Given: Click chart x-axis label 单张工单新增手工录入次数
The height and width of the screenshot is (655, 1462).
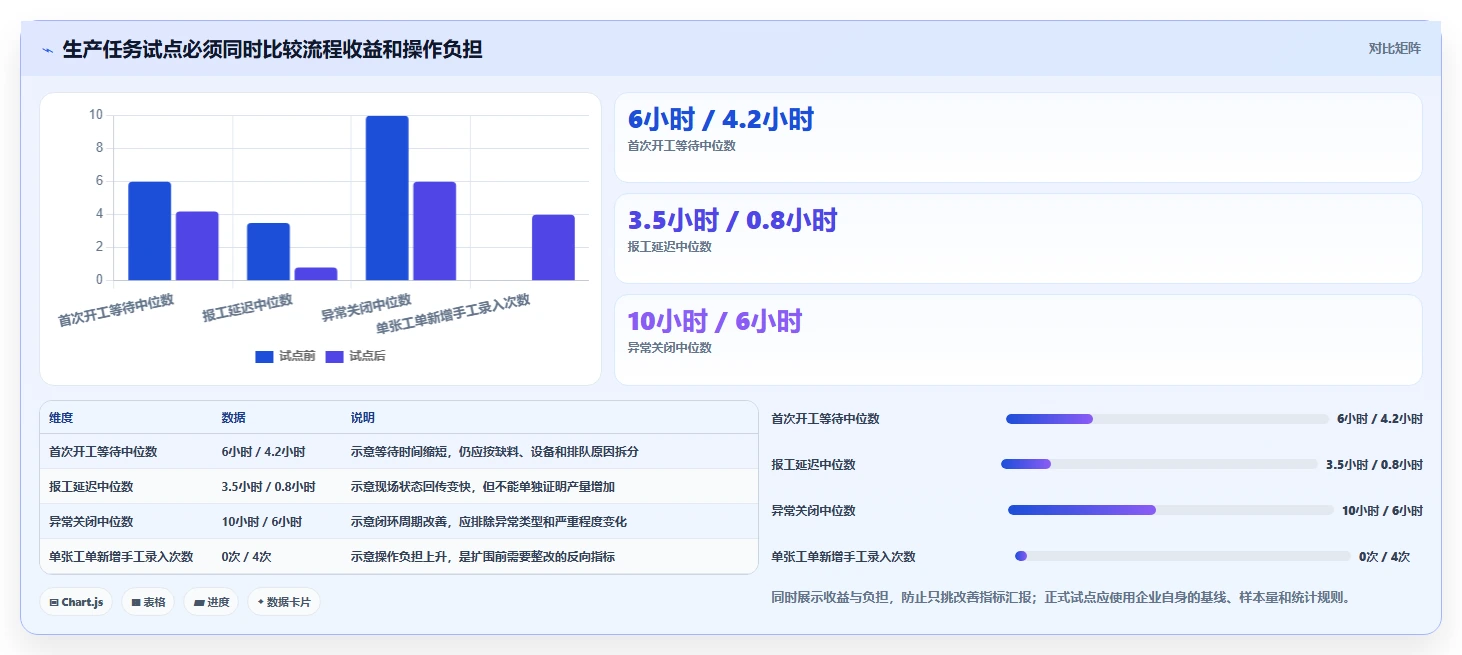Looking at the screenshot, I should click(x=453, y=314).
